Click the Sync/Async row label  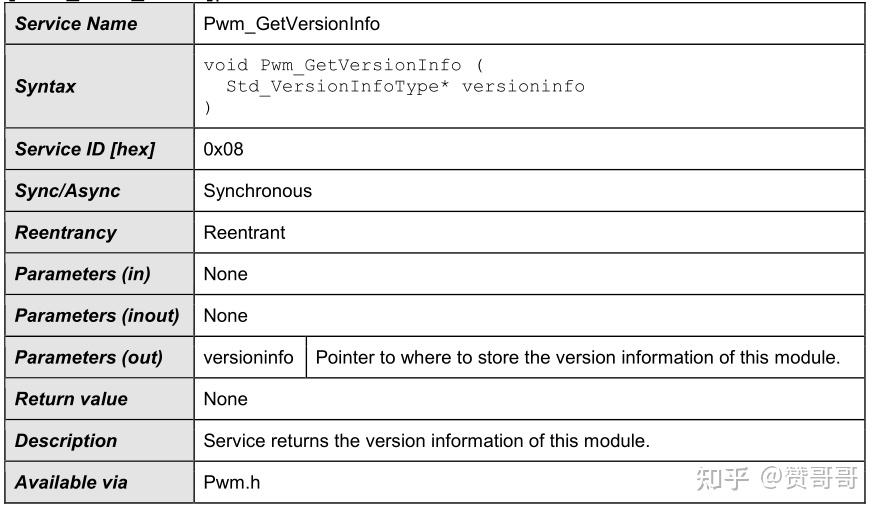point(67,191)
